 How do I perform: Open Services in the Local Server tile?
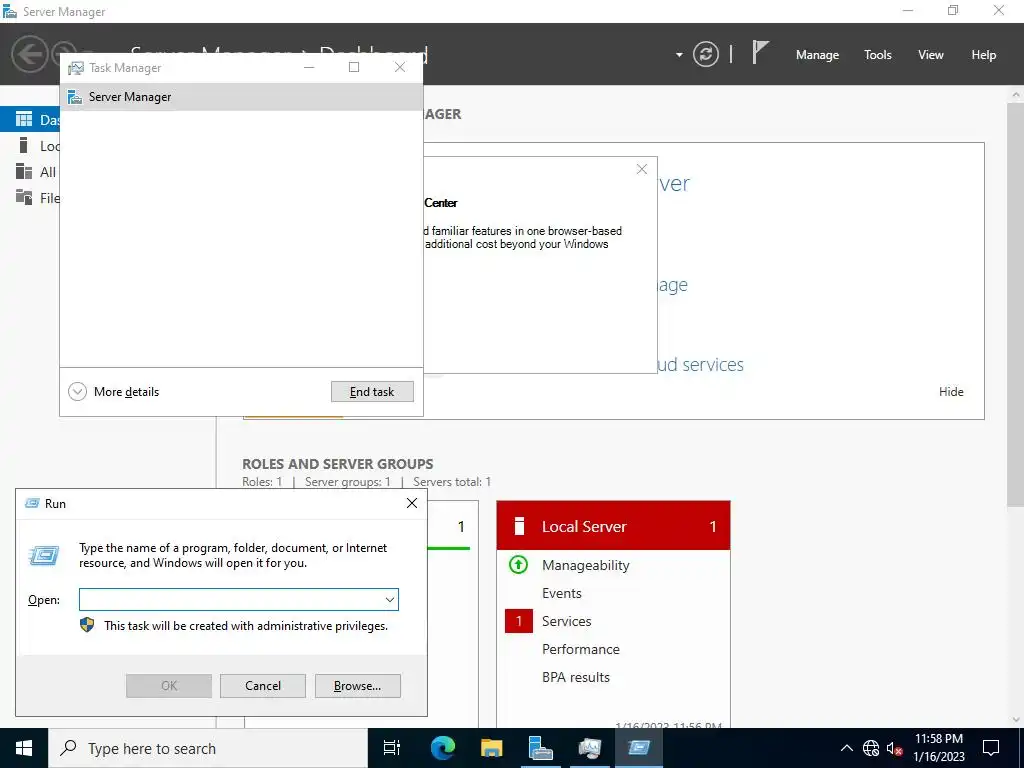[x=567, y=621]
